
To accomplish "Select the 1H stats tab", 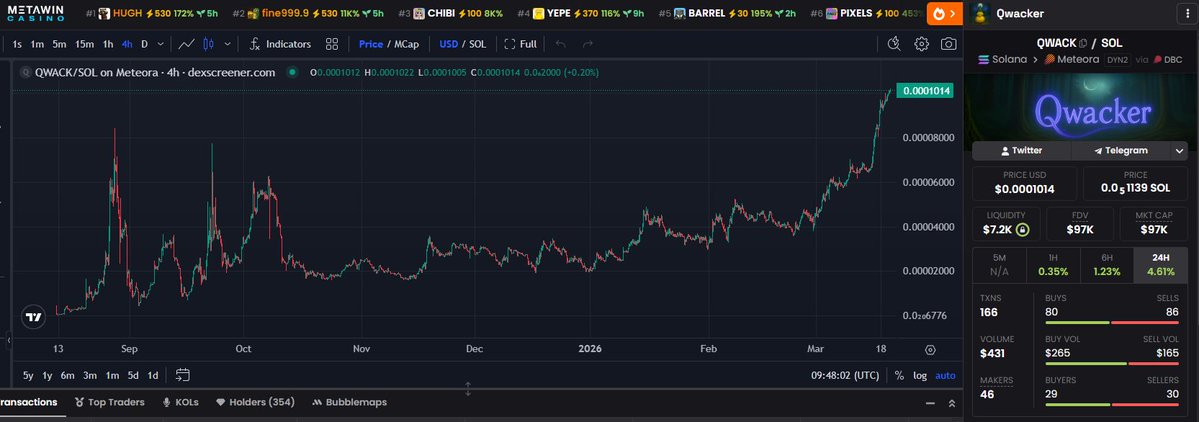I will click(1053, 265).
